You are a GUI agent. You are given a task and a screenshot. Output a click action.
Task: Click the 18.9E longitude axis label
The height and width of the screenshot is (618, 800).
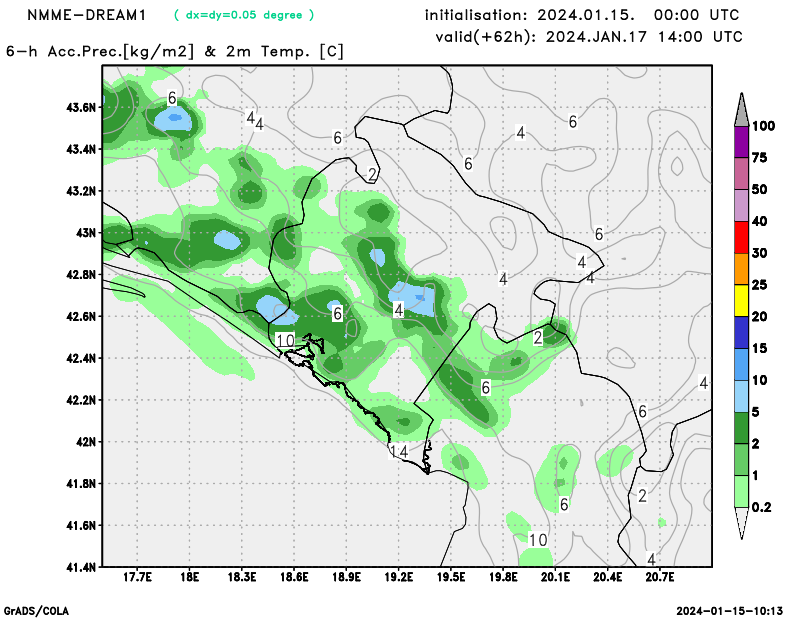[x=346, y=577]
